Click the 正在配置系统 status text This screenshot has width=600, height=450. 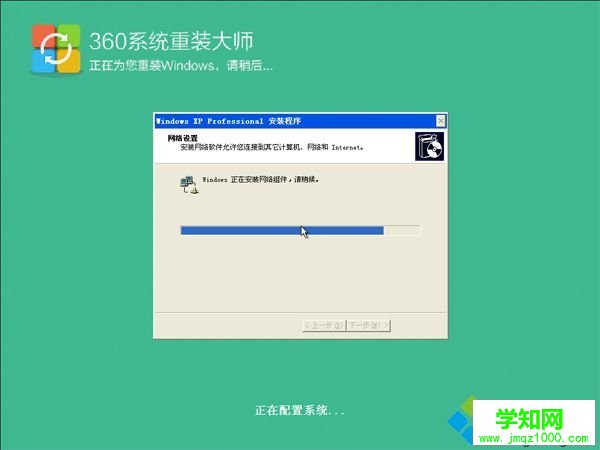point(300,411)
